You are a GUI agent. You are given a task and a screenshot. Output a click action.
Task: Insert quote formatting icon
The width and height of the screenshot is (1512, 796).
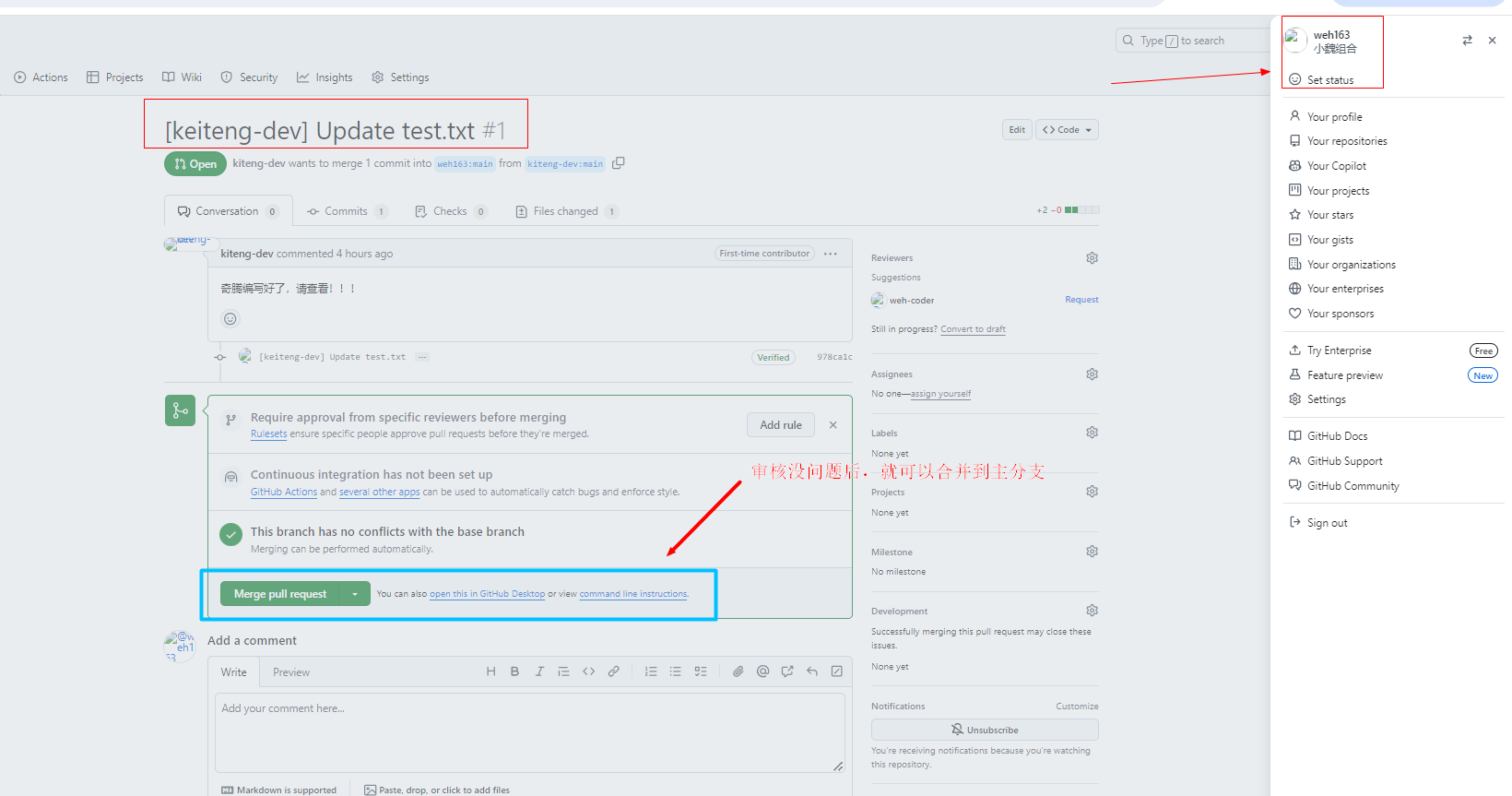[x=563, y=671]
